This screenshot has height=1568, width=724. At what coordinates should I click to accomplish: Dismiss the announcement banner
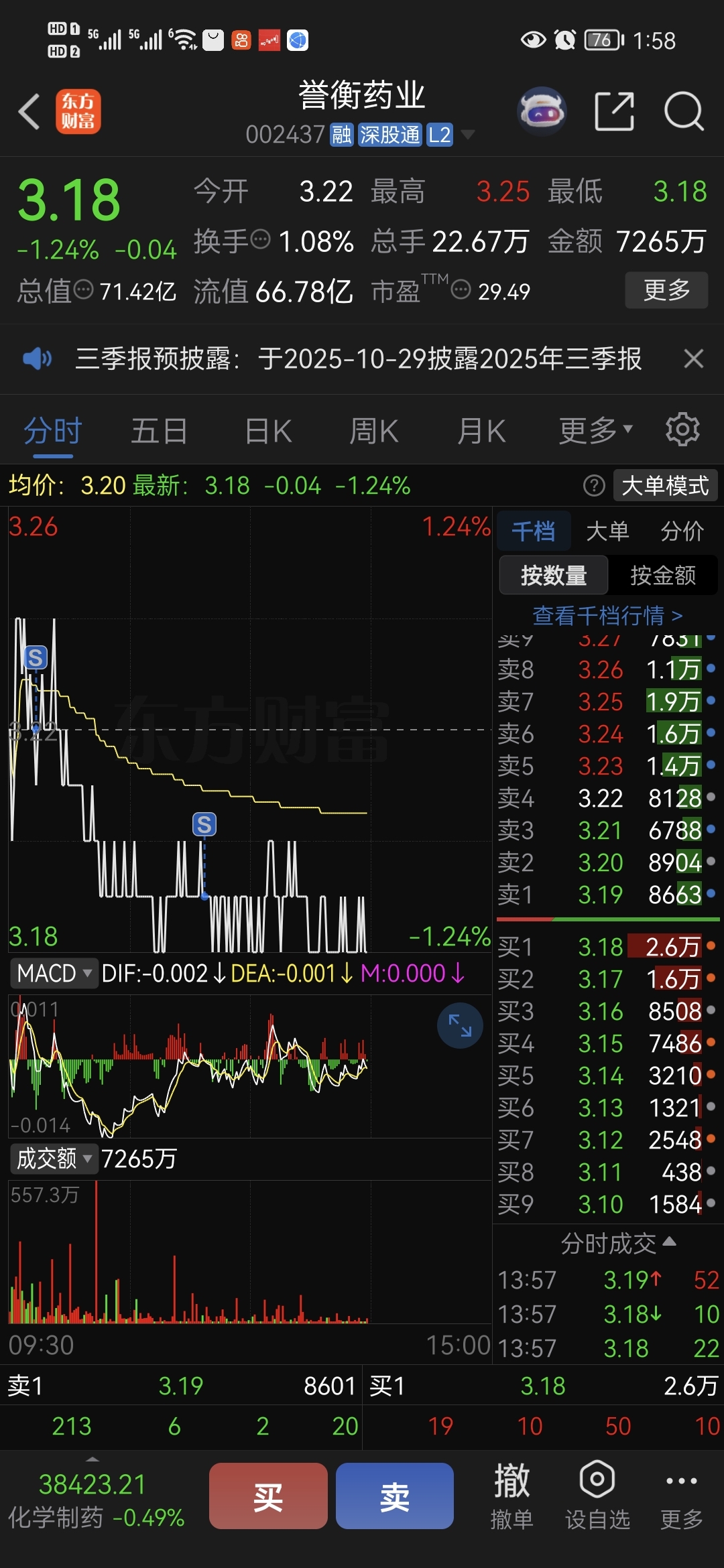pyautogui.click(x=694, y=358)
